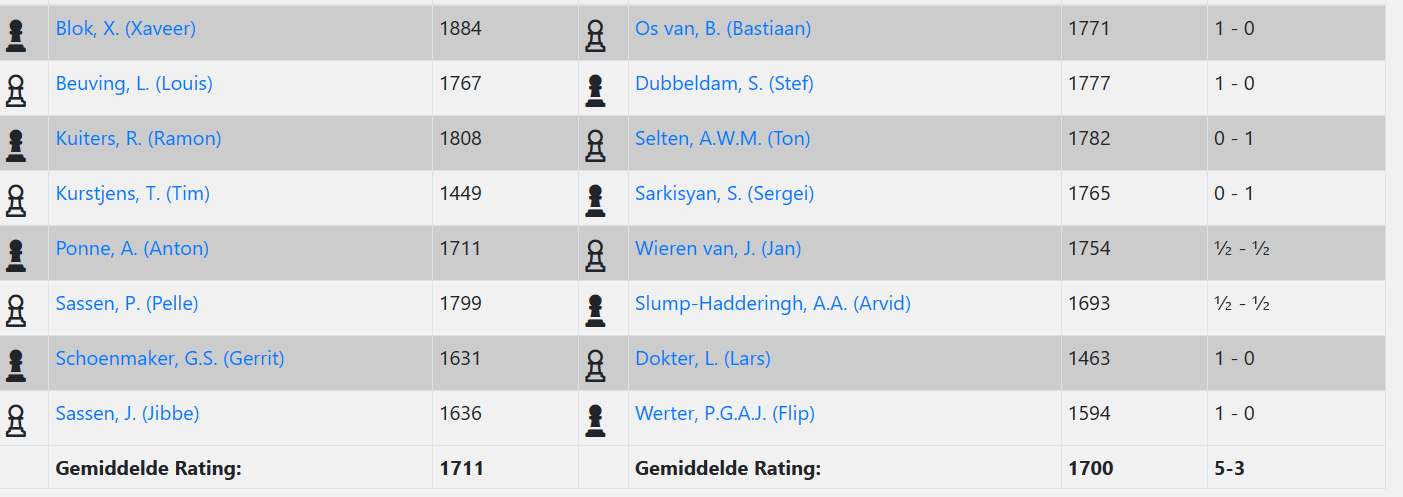Image resolution: width=1403 pixels, height=497 pixels.
Task: Open player profile Blok, X. (Xaveer)
Action: pyautogui.click(x=125, y=29)
